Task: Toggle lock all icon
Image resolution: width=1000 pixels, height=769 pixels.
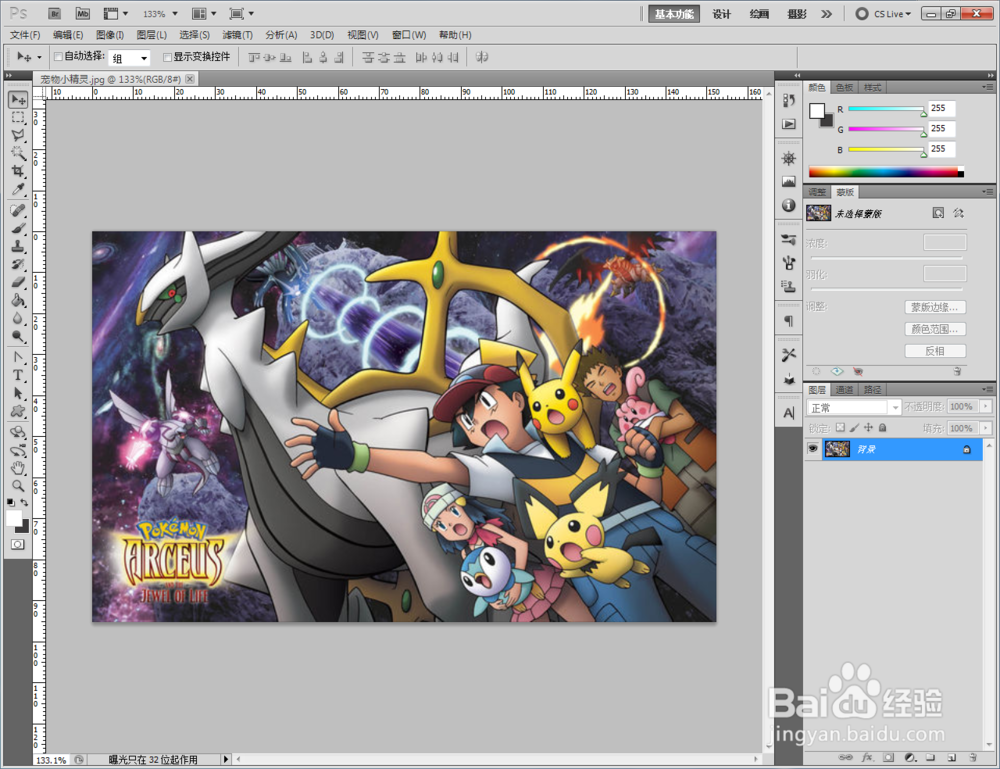Action: 883,428
